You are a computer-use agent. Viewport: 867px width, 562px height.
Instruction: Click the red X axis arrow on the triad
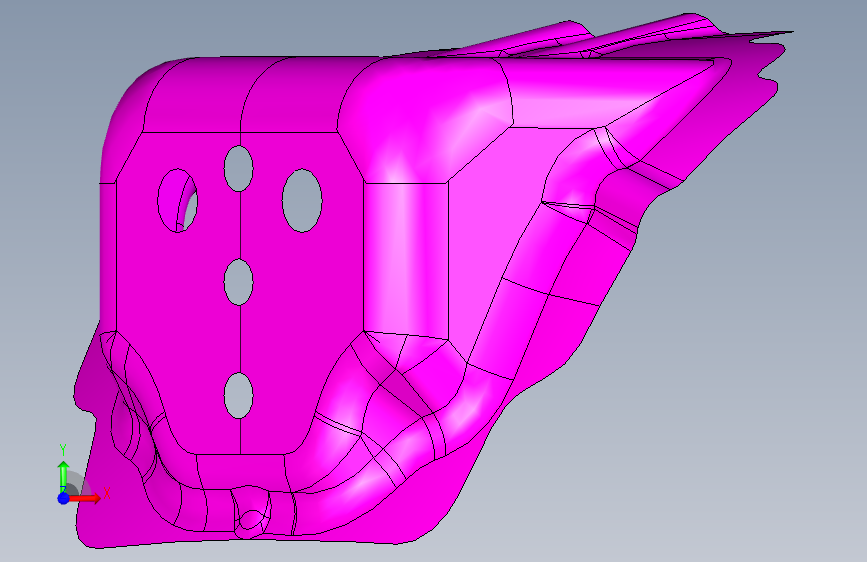[85, 498]
